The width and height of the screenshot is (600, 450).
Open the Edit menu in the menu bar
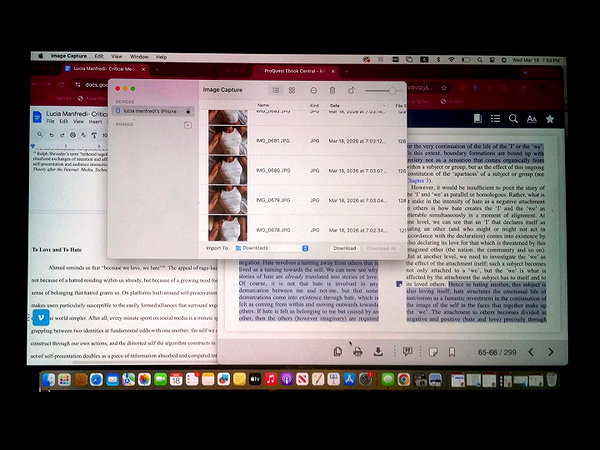coord(99,56)
